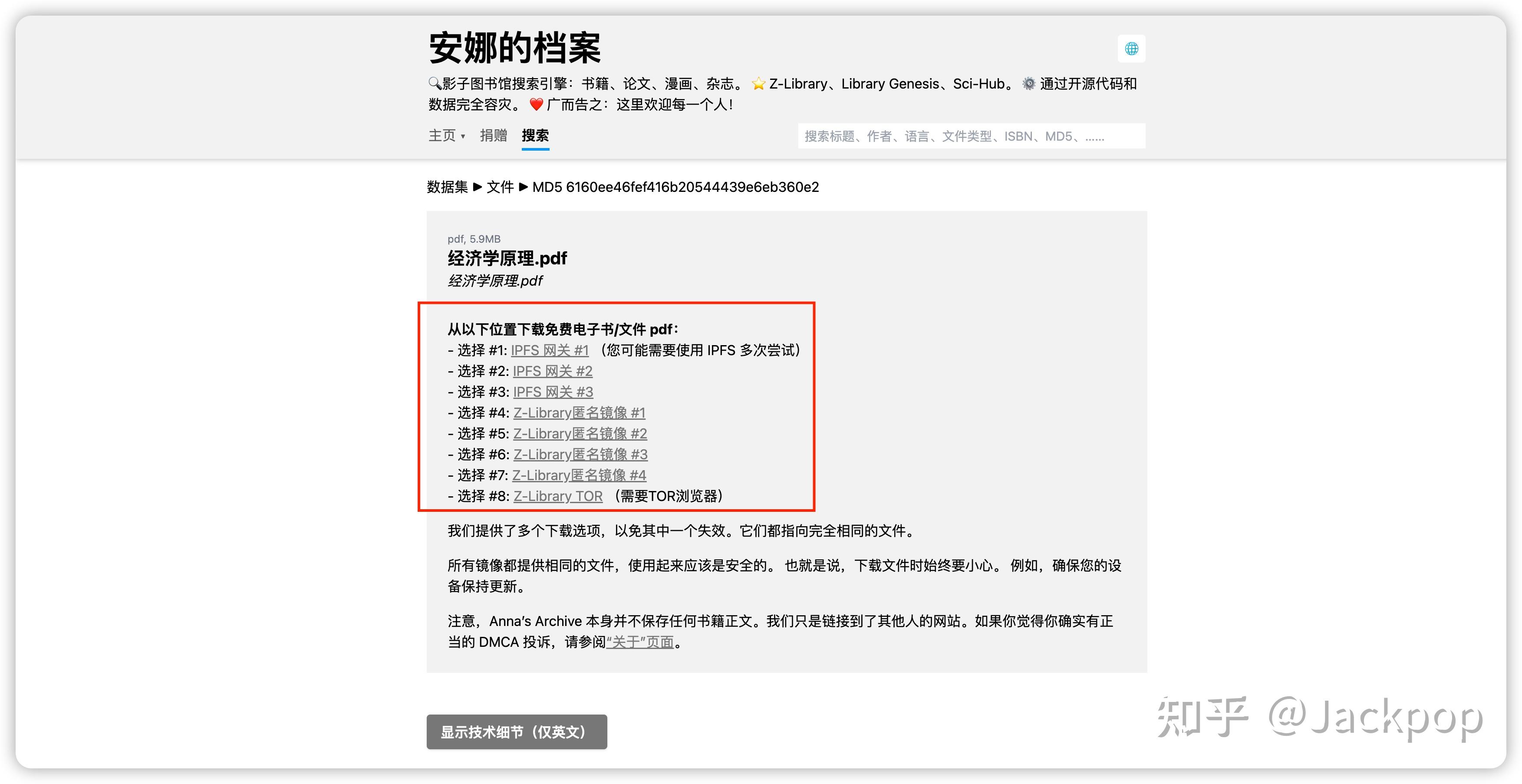This screenshot has height=784, width=1522.
Task: Open the Z-Library TOR download link
Action: (557, 496)
